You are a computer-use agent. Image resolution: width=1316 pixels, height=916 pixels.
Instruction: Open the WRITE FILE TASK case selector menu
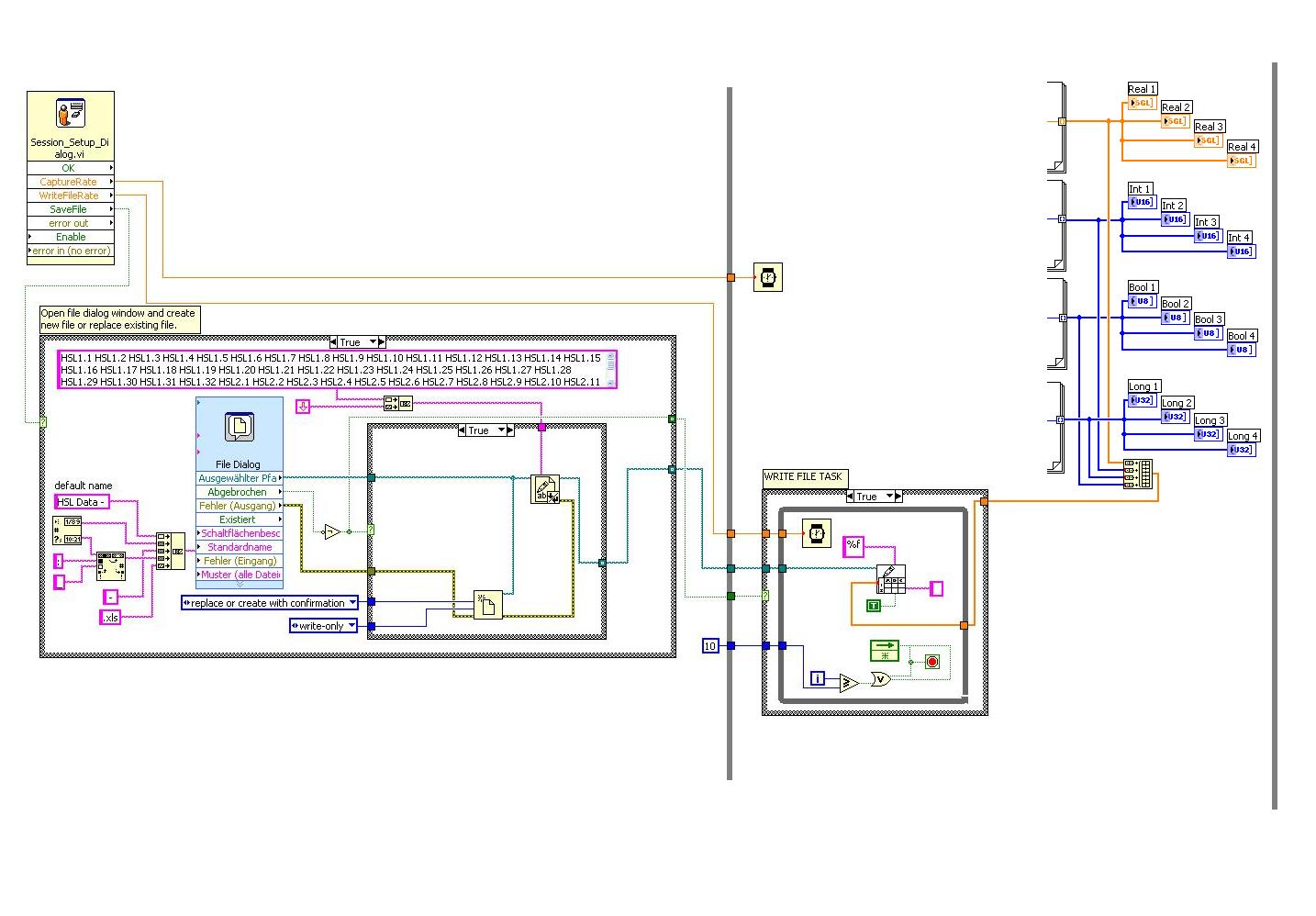[x=888, y=497]
